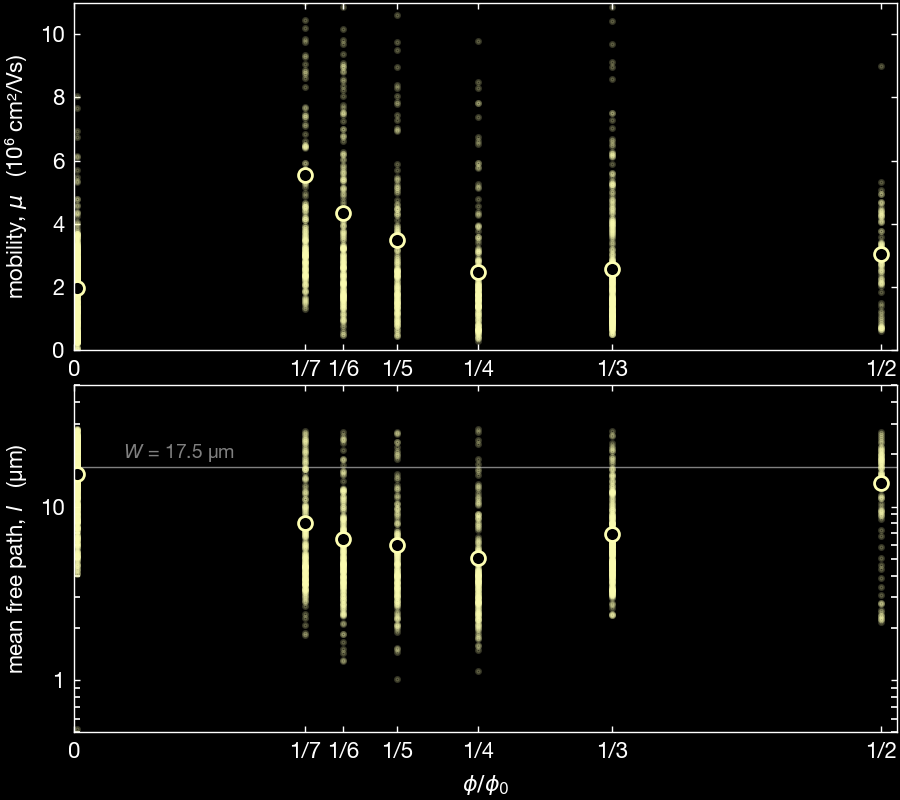
Task: Click the 1/2 tick label under top plot
Action: pos(881,368)
